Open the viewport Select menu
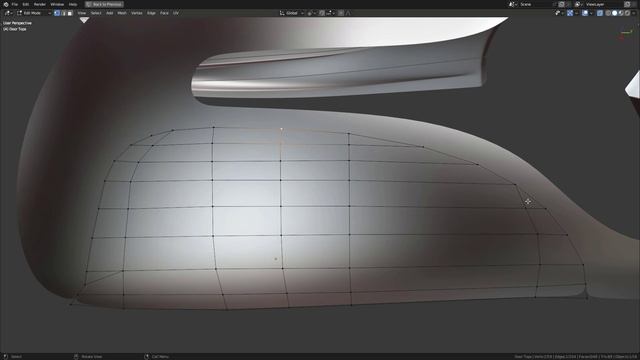Screen dimensions: 640x360 96,13
